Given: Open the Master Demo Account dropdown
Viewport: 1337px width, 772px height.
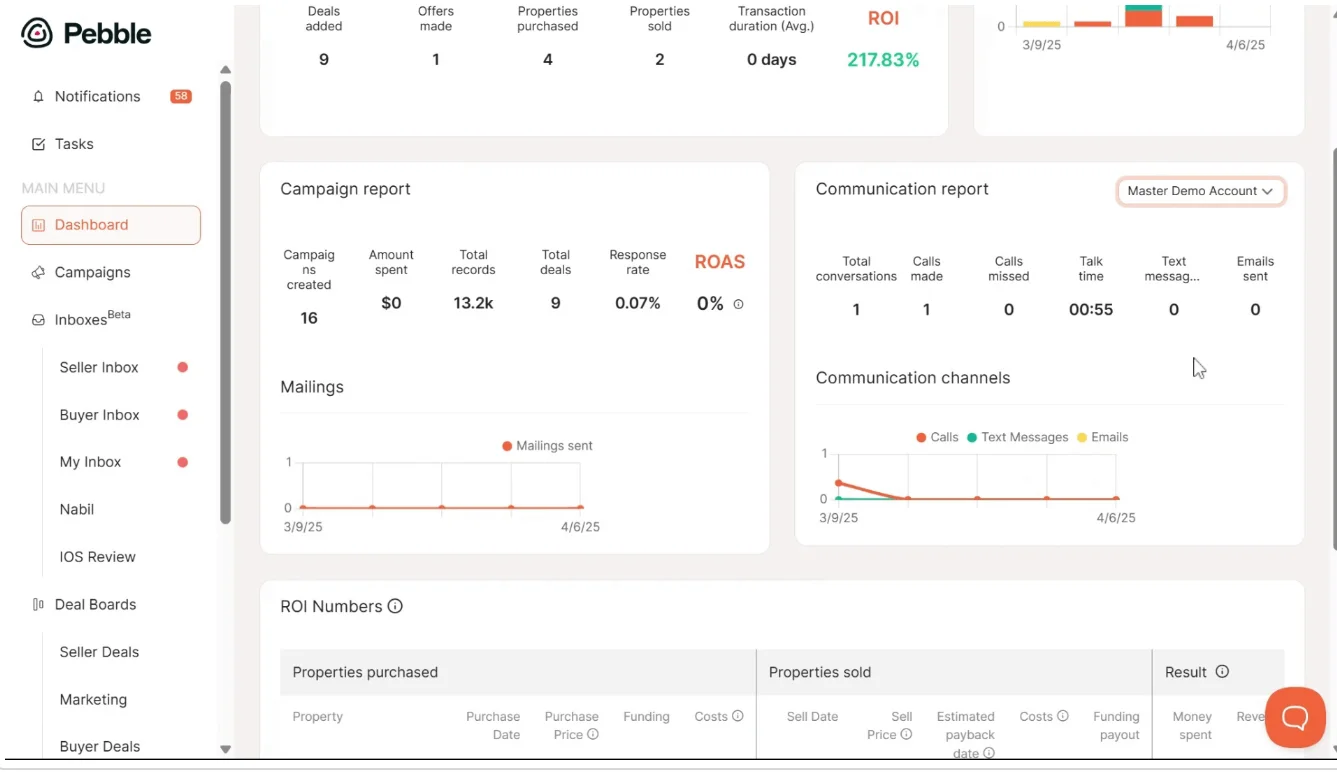Looking at the screenshot, I should tap(1201, 191).
